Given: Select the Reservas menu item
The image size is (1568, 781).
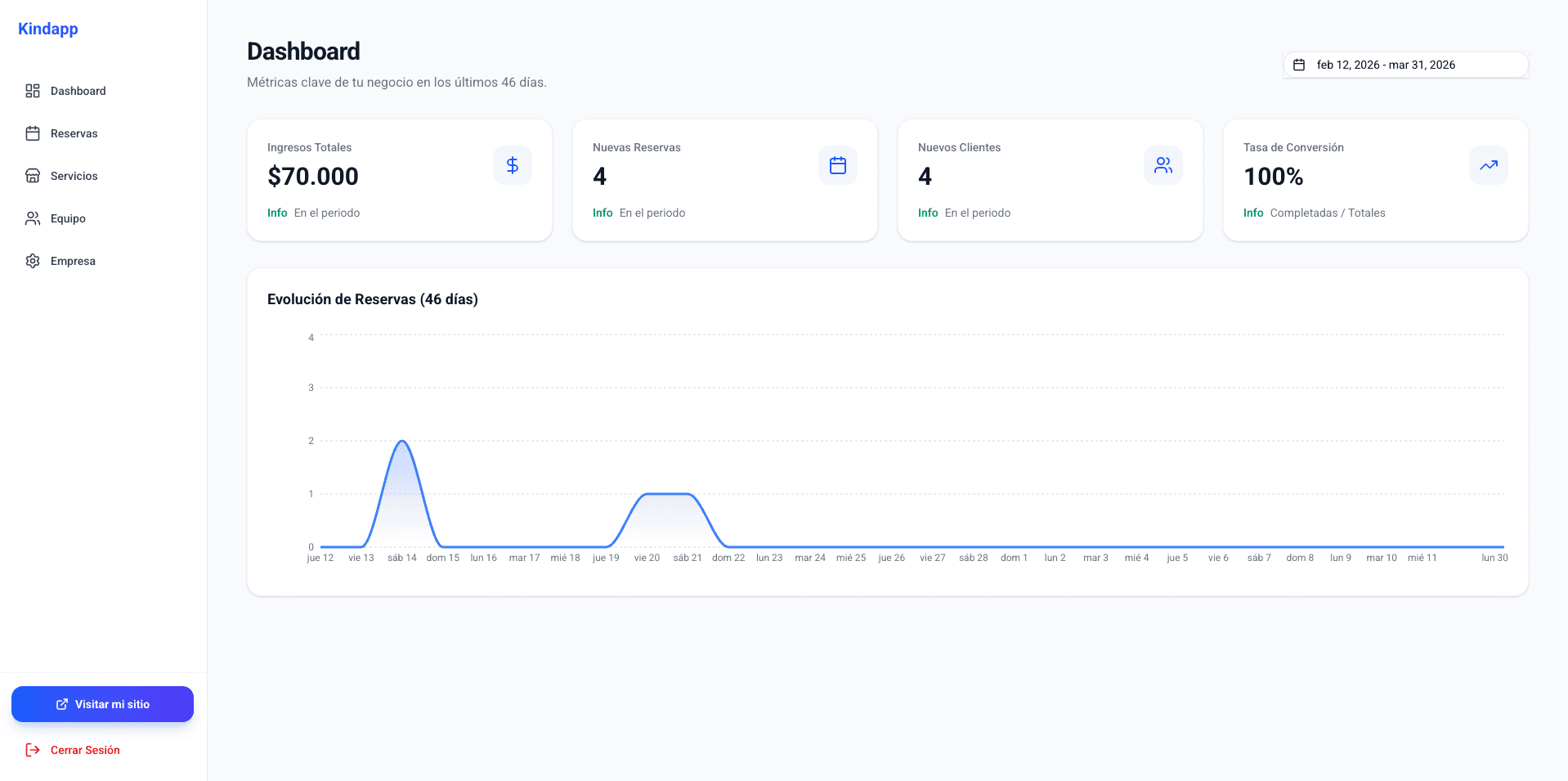Looking at the screenshot, I should click(x=74, y=133).
